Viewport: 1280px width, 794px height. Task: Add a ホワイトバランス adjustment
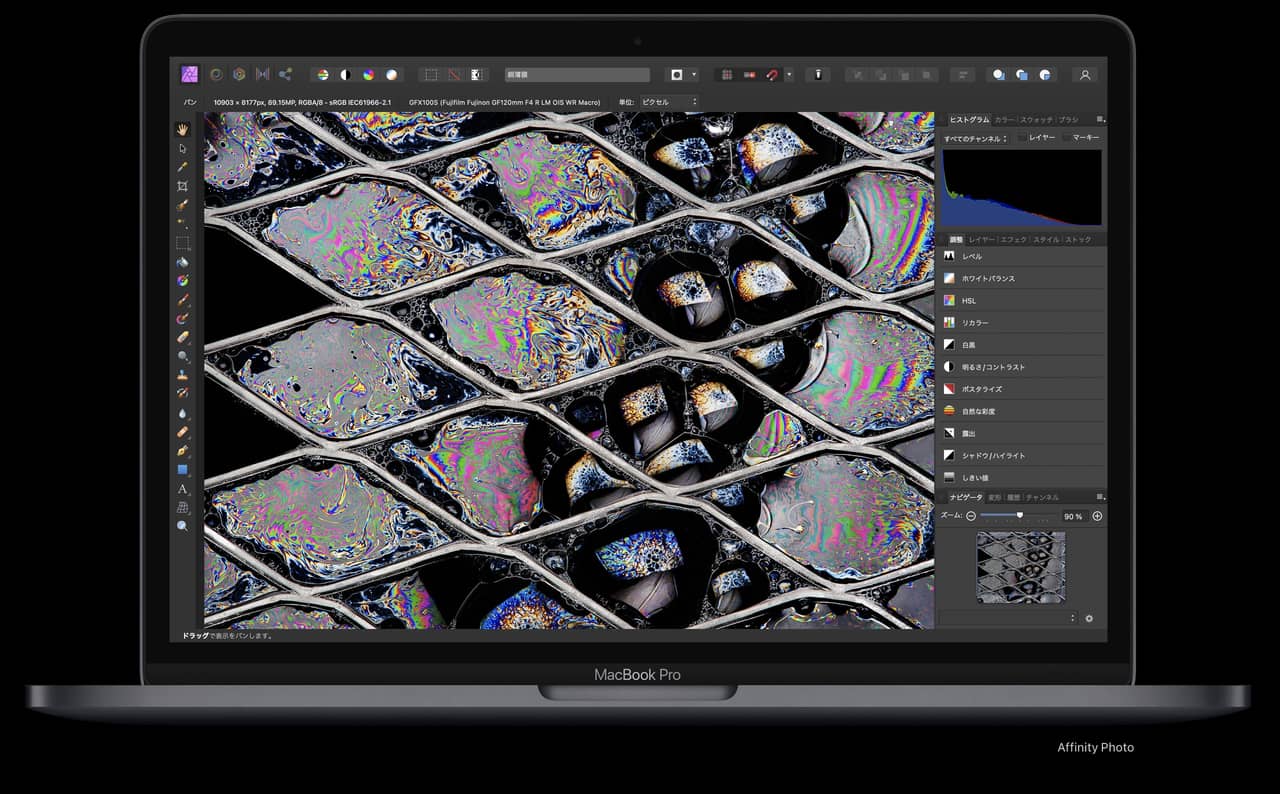(x=987, y=278)
